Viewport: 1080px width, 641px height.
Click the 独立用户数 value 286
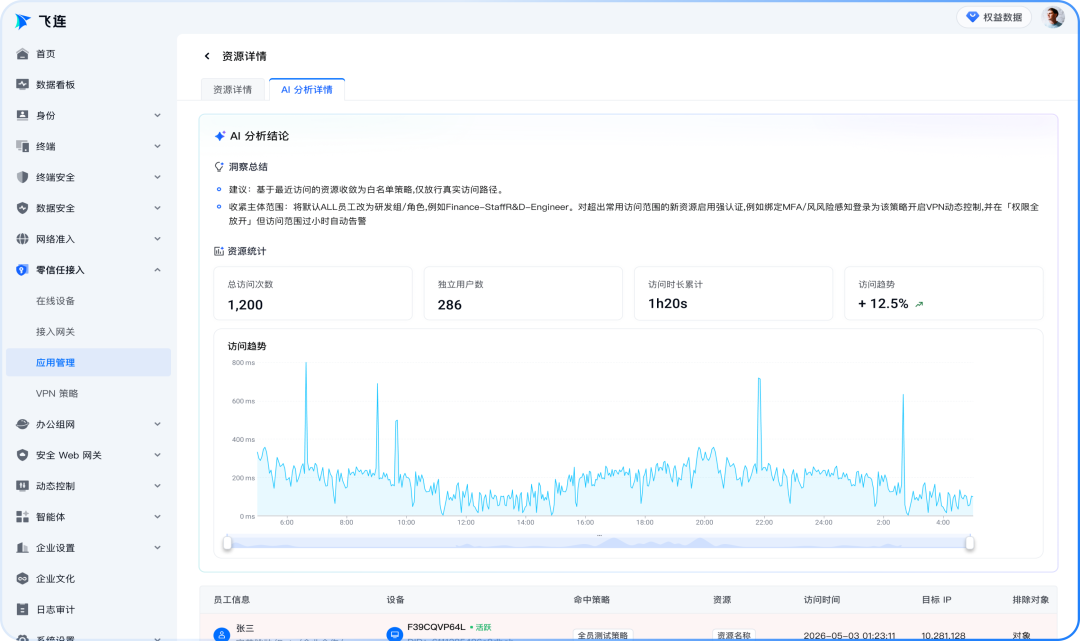(450, 305)
